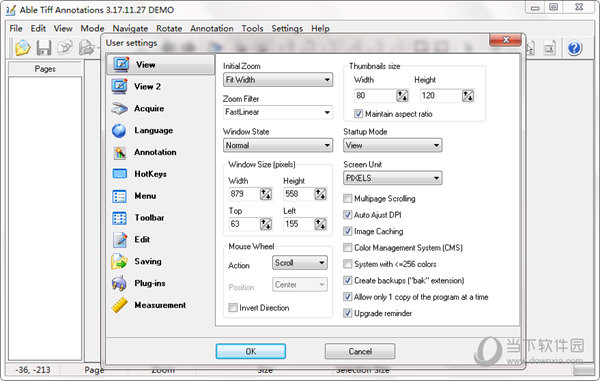Toggle Upgrade reminder checkbox
This screenshot has height=381, width=600.
pyautogui.click(x=347, y=313)
